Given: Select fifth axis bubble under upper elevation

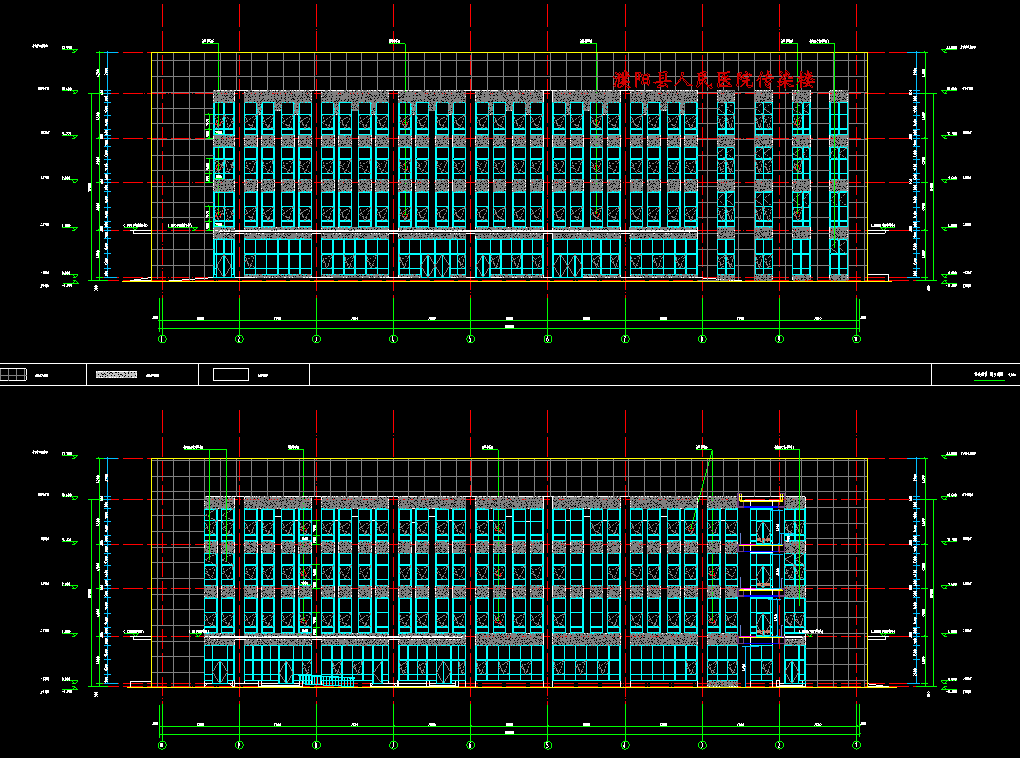Looking at the screenshot, I should click(x=471, y=340).
